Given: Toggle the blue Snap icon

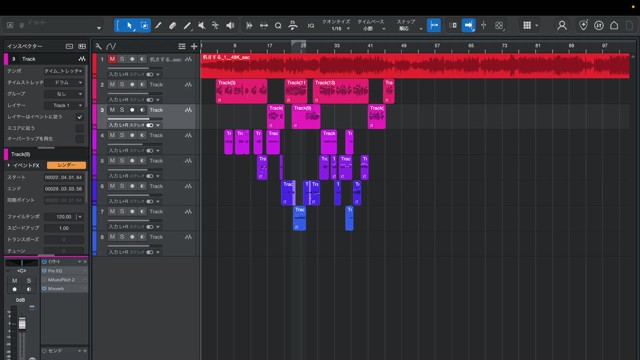Looking at the screenshot, I should pyautogui.click(x=434, y=25).
